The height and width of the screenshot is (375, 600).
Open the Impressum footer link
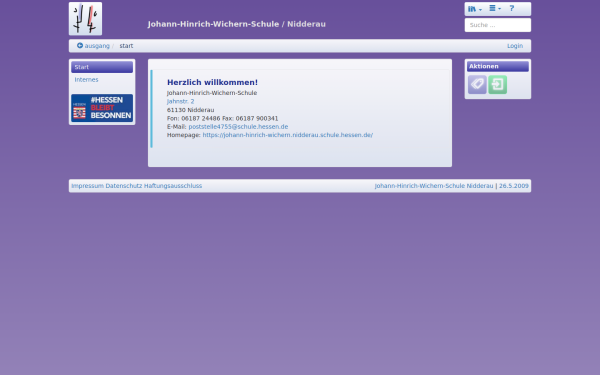coord(87,186)
